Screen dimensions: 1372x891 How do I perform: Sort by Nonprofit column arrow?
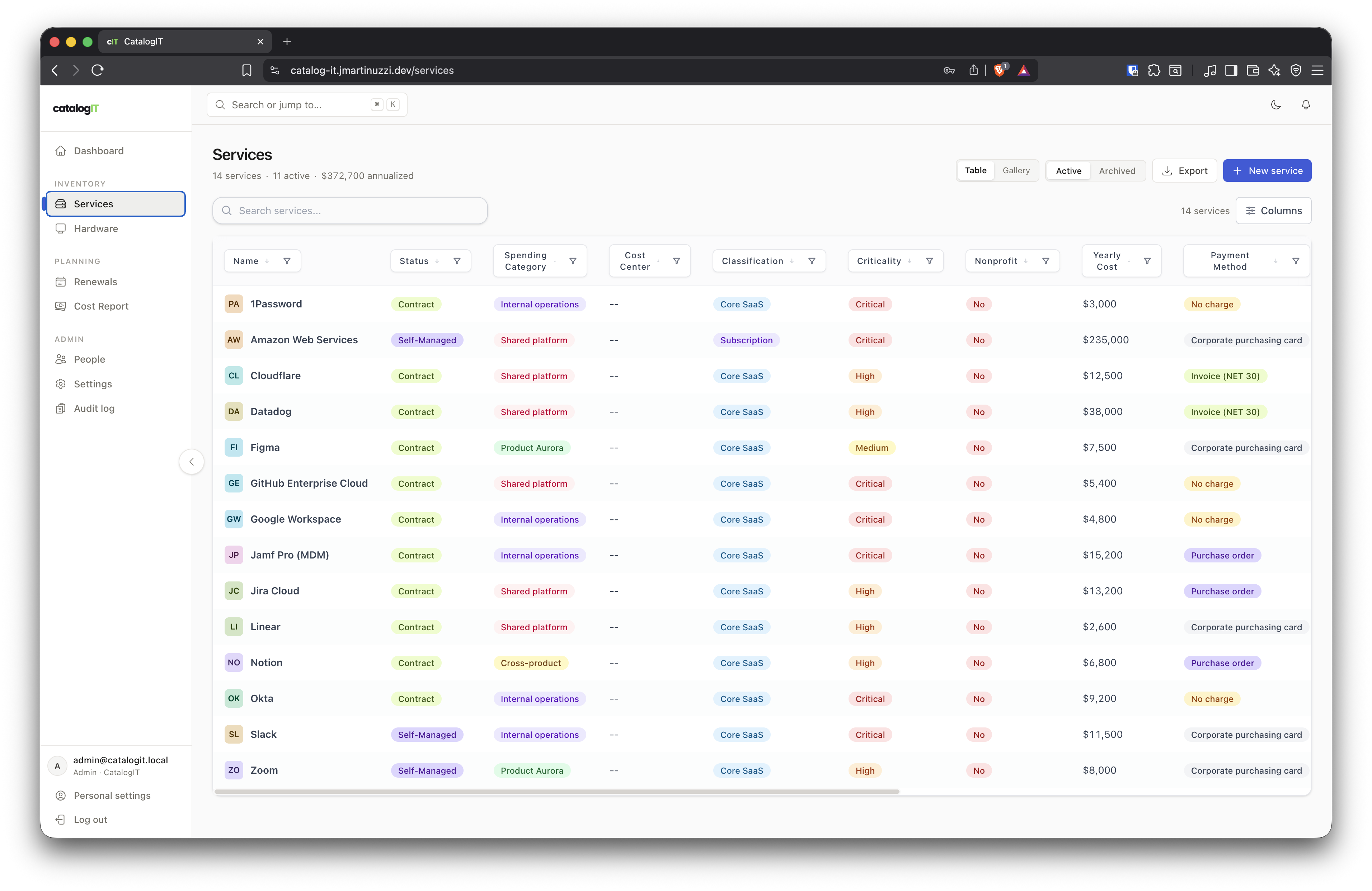[1025, 261]
